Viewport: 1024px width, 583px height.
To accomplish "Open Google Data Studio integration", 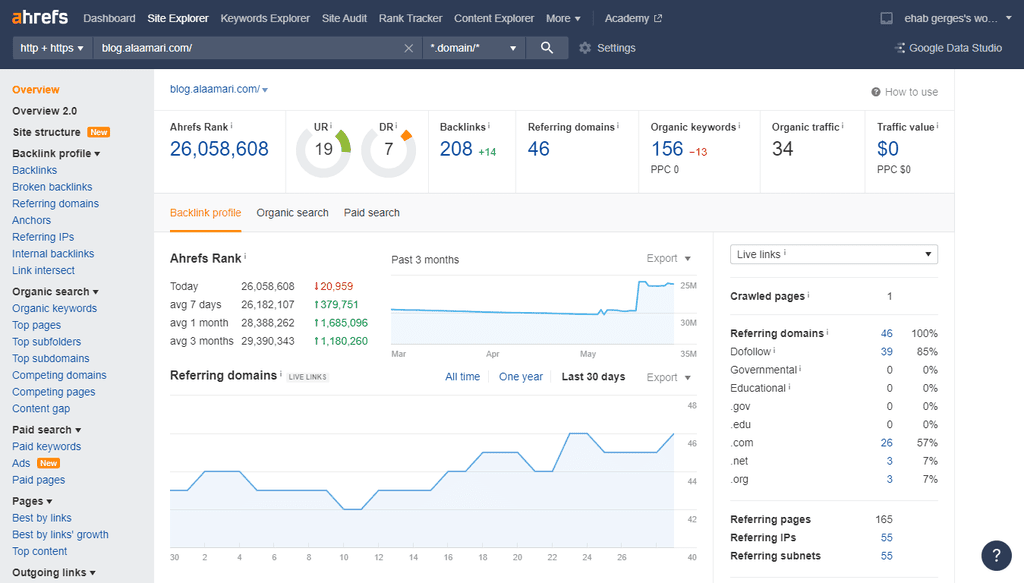I will [x=948, y=48].
